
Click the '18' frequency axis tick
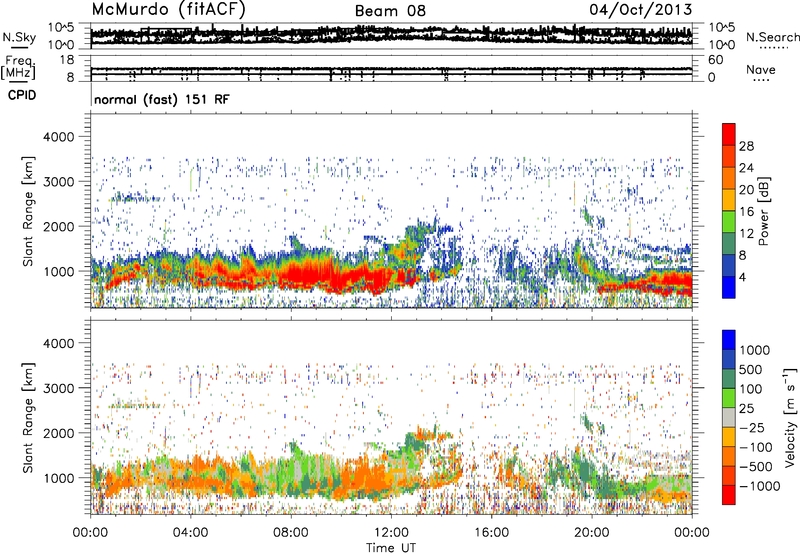tap(67, 60)
